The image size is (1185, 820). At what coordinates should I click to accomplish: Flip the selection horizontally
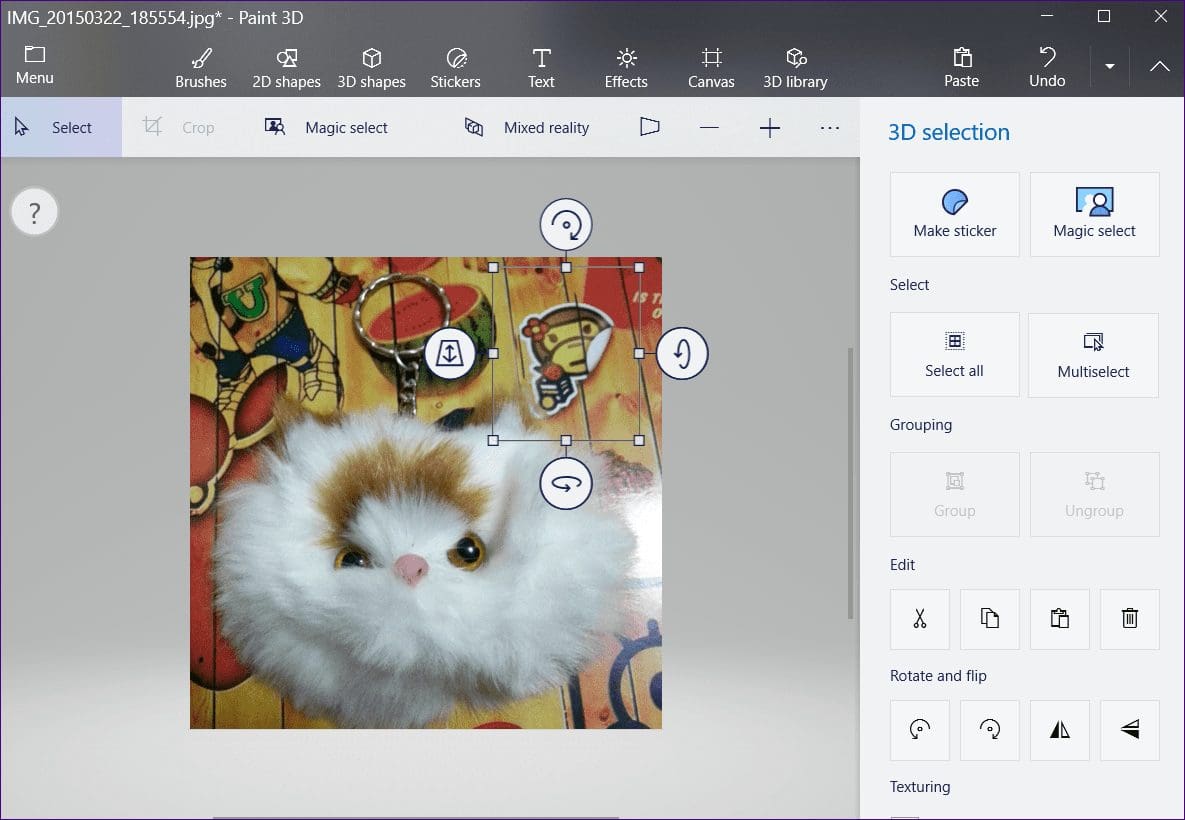tap(1060, 729)
